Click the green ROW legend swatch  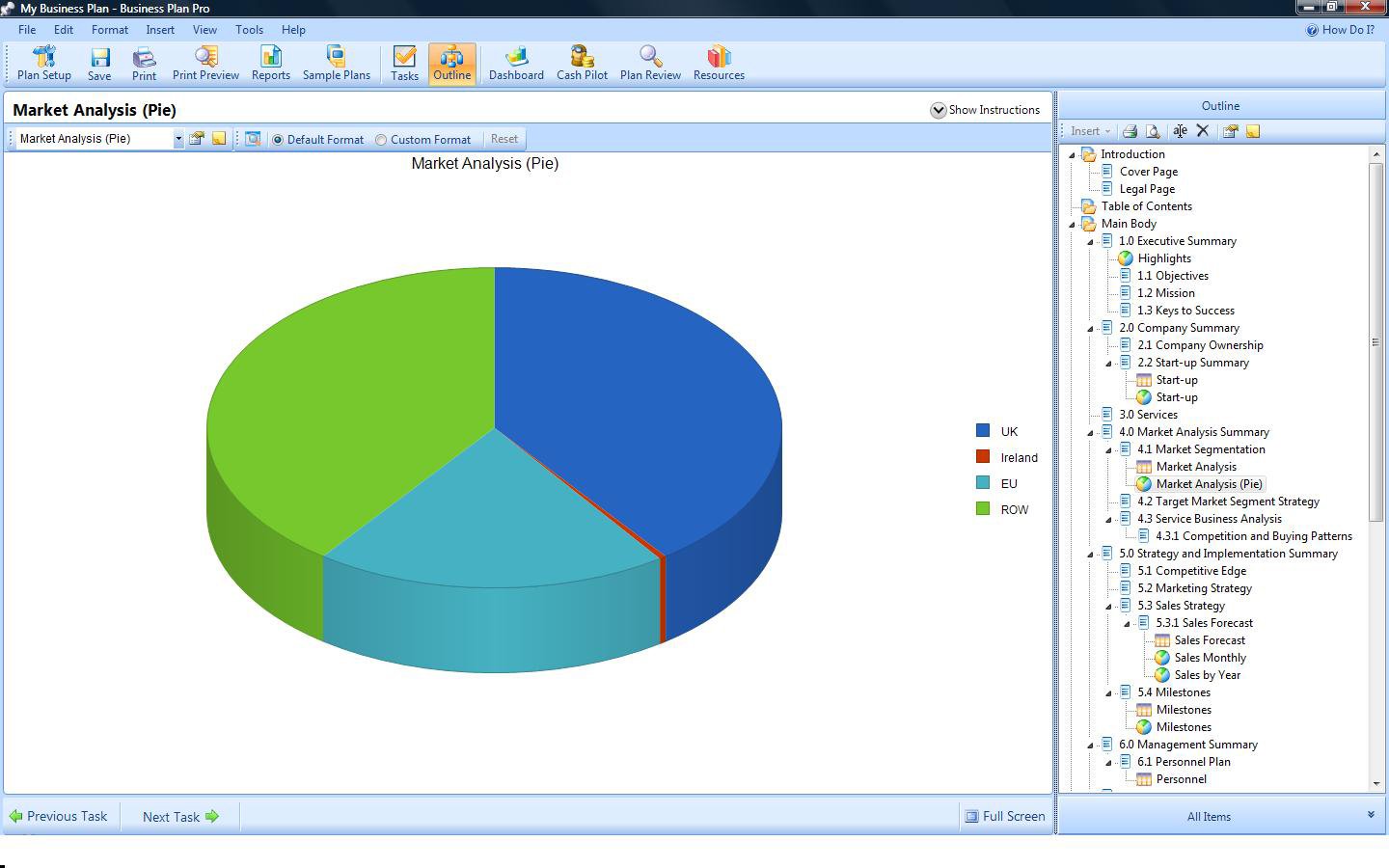tap(983, 509)
